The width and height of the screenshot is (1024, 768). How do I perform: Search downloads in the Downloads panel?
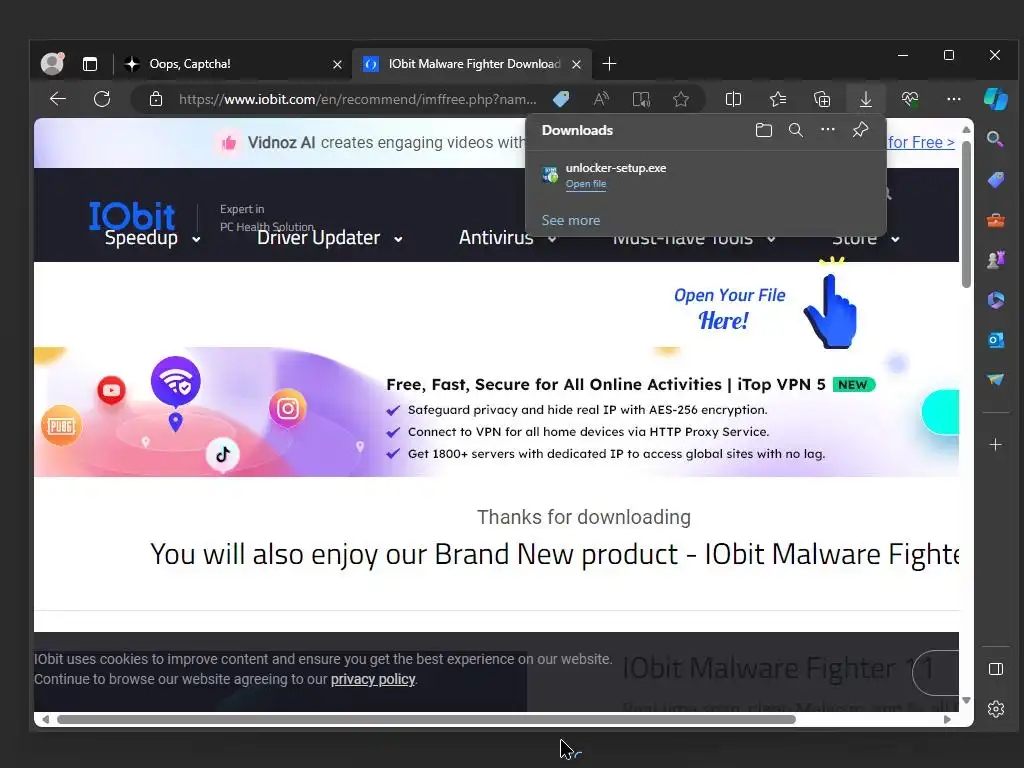(795, 130)
